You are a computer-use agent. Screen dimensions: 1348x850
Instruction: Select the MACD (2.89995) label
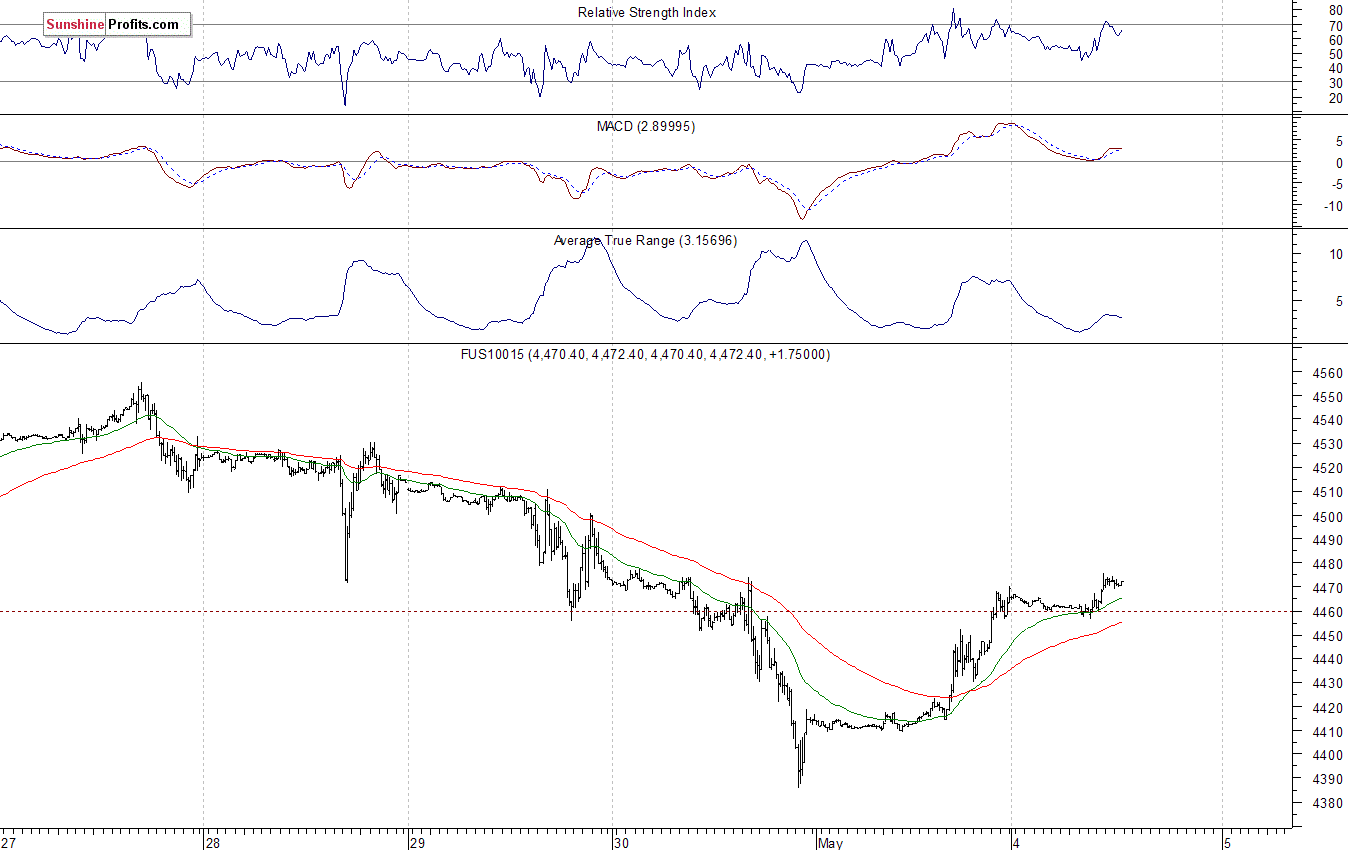(x=646, y=127)
